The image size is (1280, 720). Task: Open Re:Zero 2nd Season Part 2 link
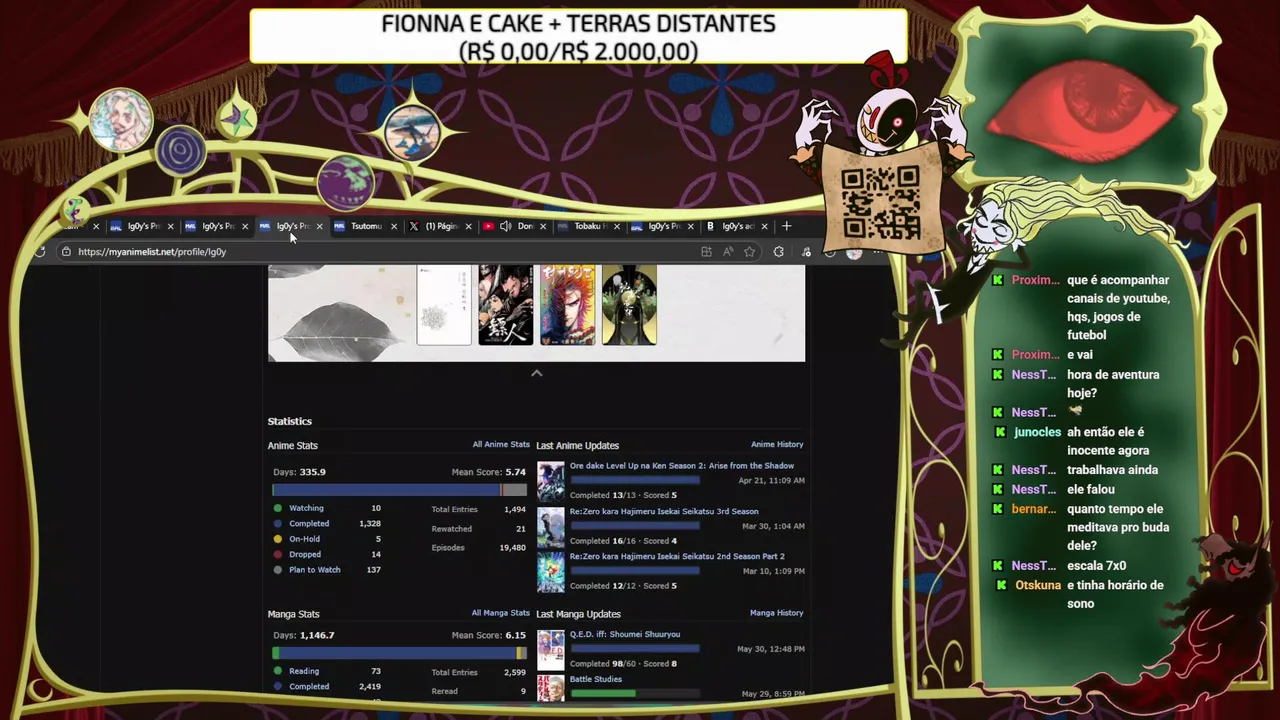(677, 556)
